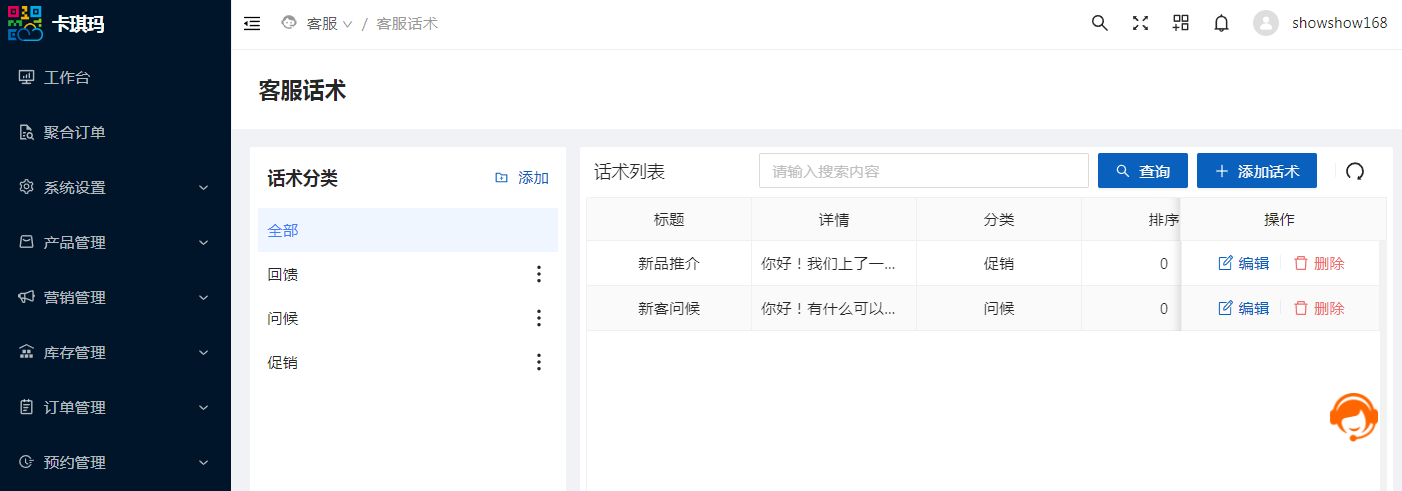Go to 工作台 in the sidebar
This screenshot has height=491, width=1402.
click(x=67, y=78)
